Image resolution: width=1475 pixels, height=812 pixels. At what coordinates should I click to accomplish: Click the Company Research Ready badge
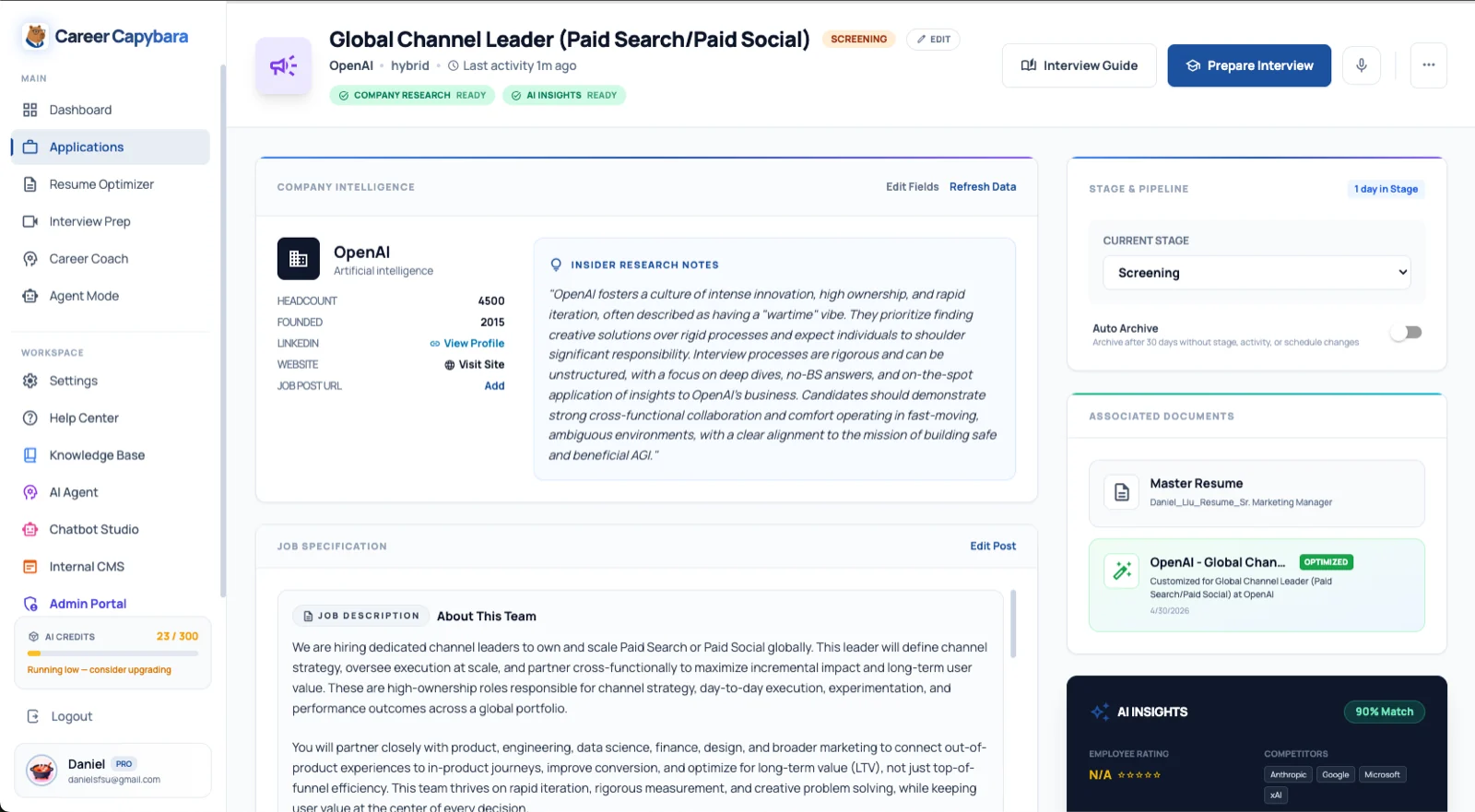[412, 96]
